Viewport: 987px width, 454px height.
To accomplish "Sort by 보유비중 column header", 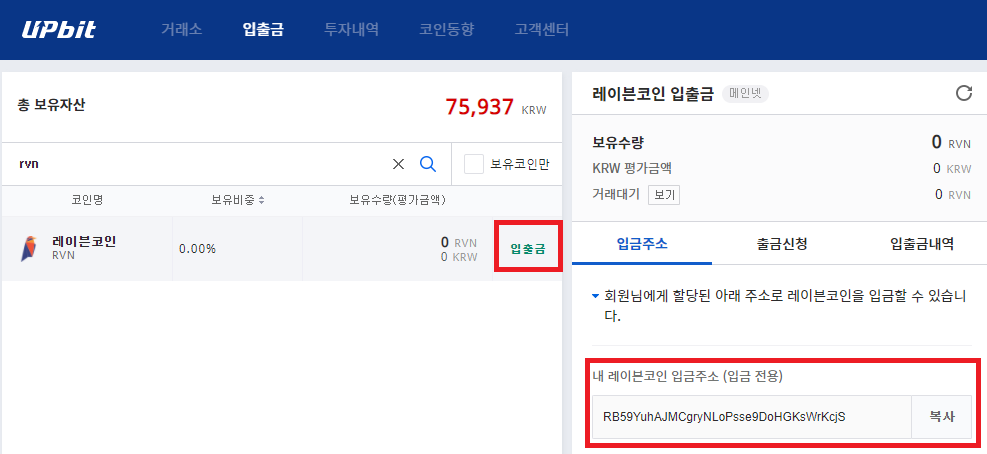I will point(237,201).
